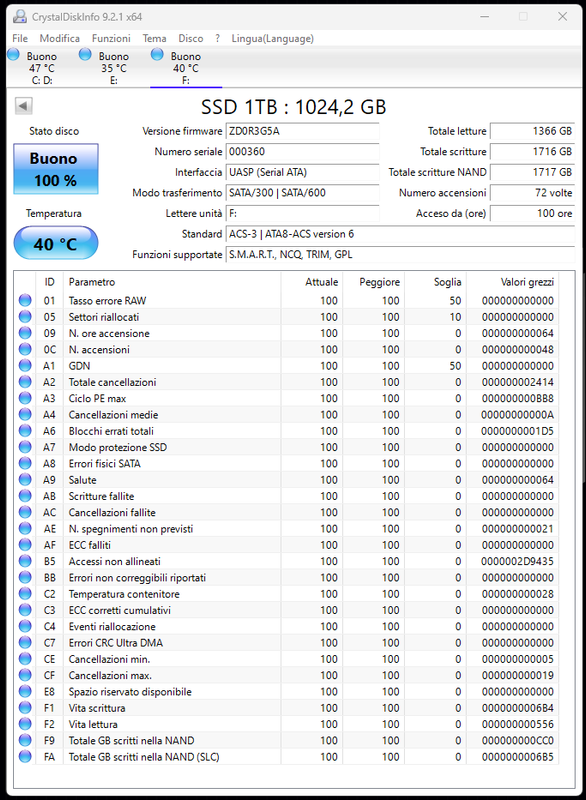Click status orb of Temperatura contenitore row
586x800 pixels.
(x=25, y=594)
